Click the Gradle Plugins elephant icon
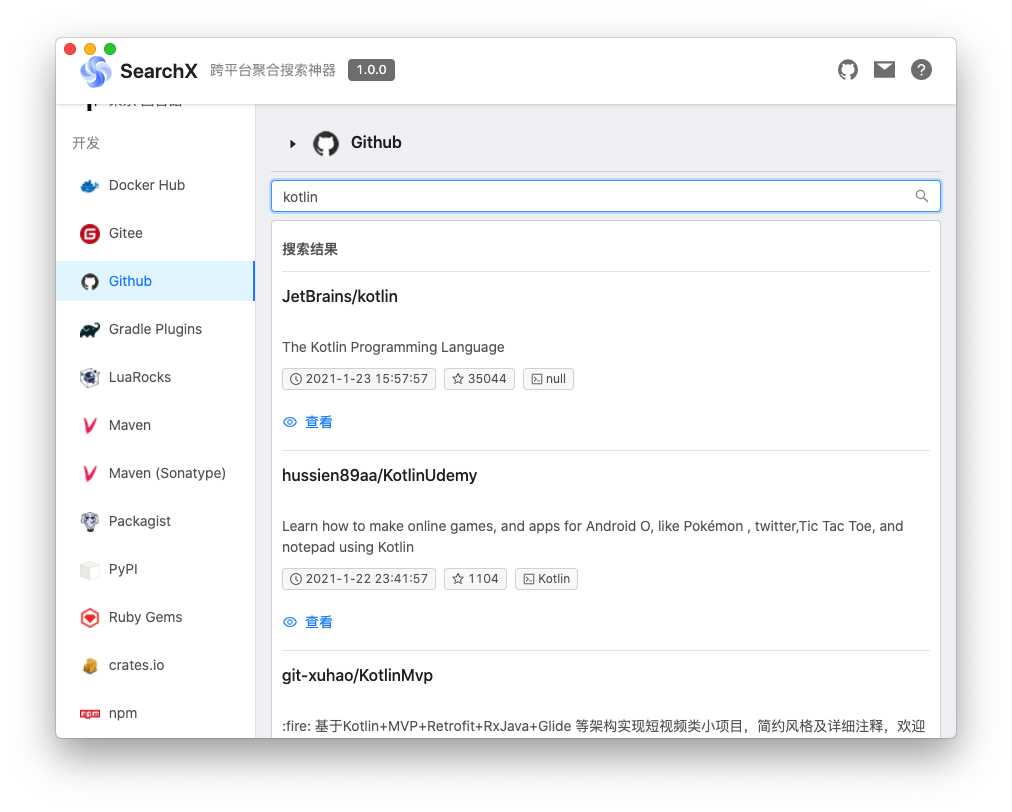 [x=90, y=330]
